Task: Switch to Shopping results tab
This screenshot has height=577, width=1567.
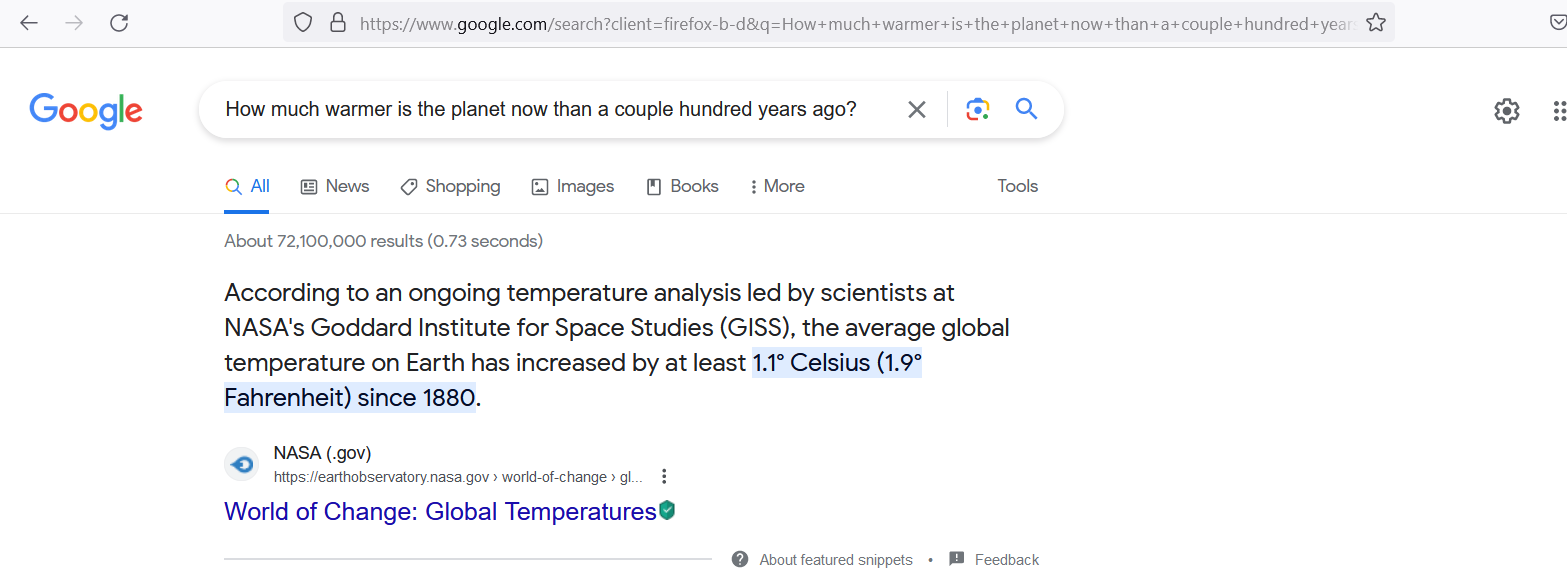Action: point(450,186)
